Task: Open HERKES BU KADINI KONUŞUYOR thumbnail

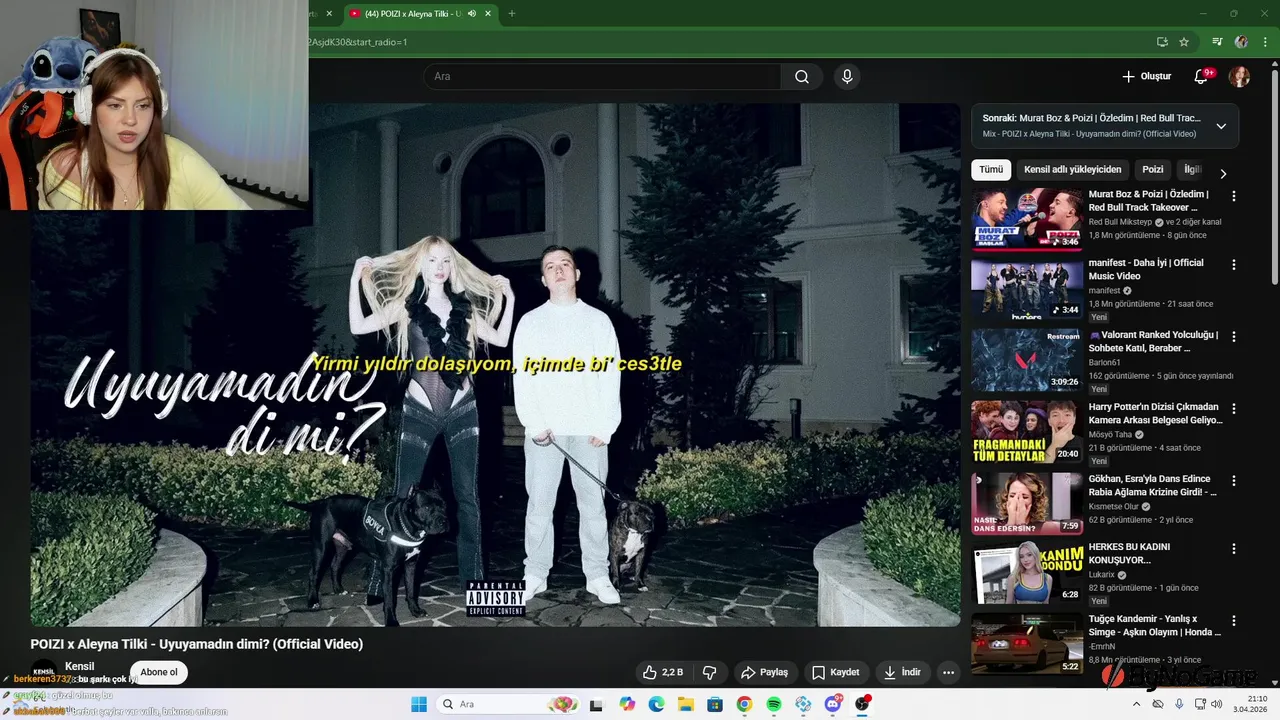Action: pos(1027,573)
